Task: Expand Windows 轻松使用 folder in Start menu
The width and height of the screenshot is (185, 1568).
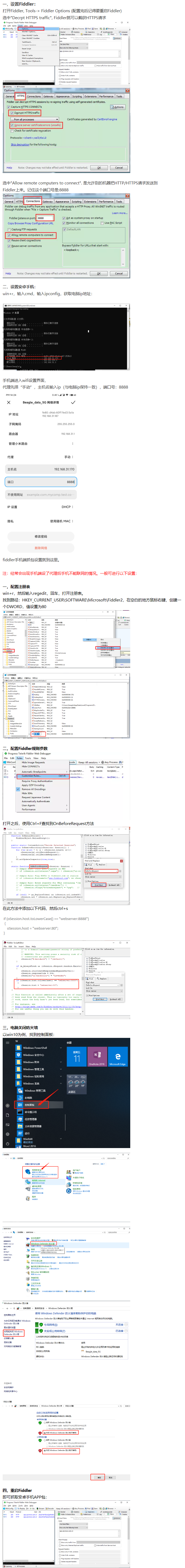Action: pos(40,1076)
